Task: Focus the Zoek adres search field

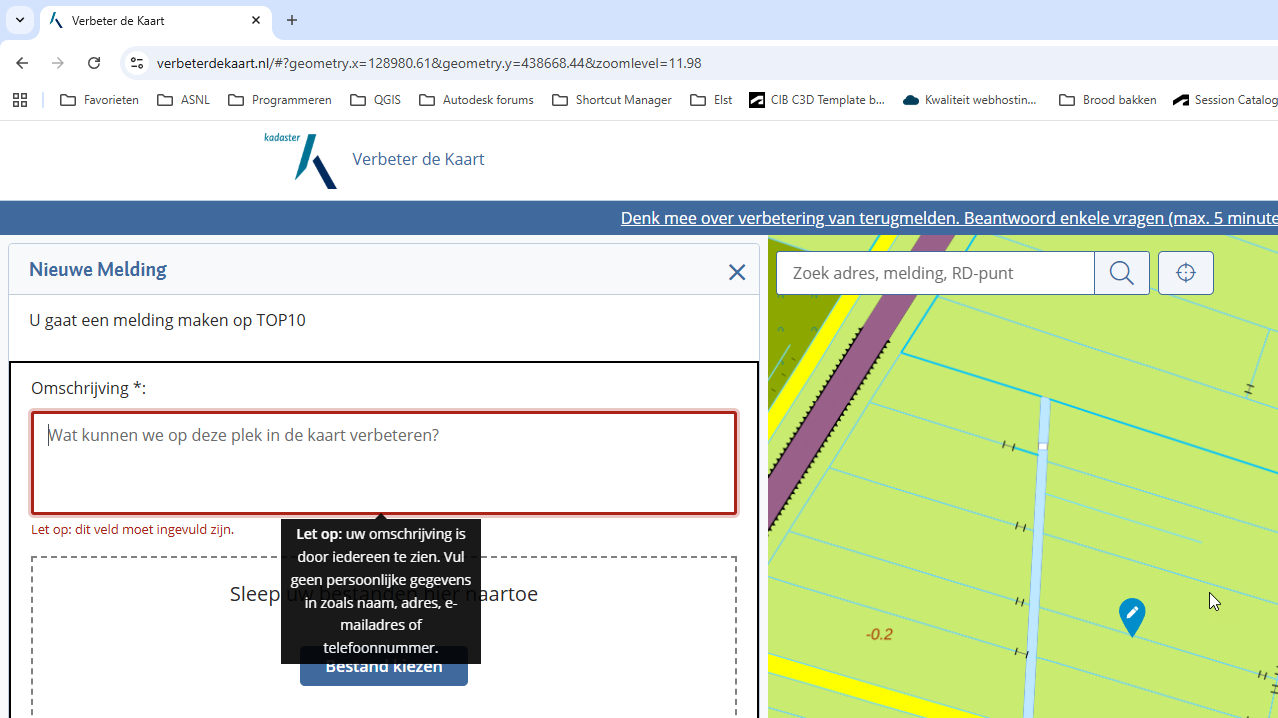Action: click(x=935, y=273)
